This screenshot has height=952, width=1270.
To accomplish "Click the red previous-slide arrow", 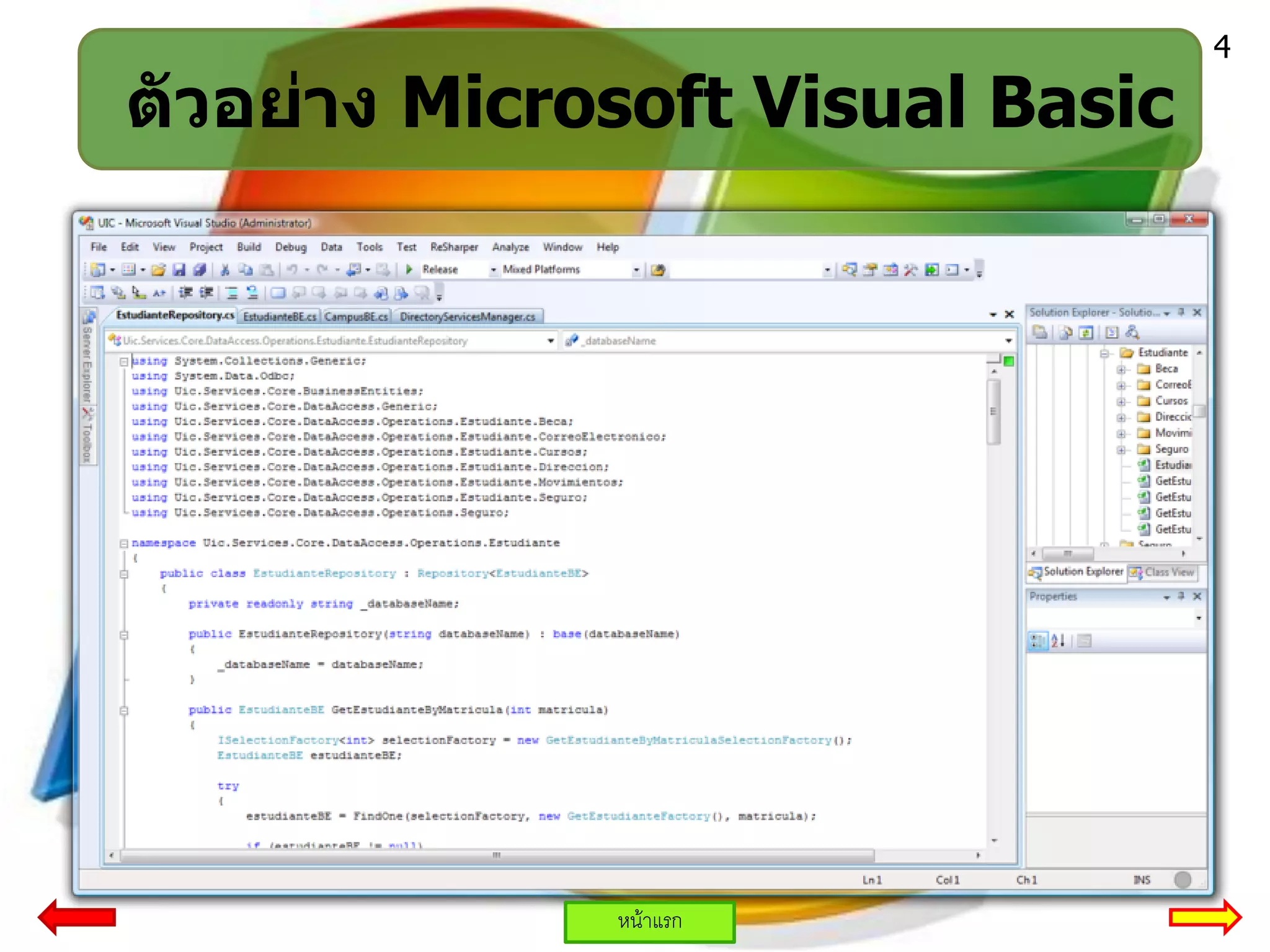I will tap(77, 917).
